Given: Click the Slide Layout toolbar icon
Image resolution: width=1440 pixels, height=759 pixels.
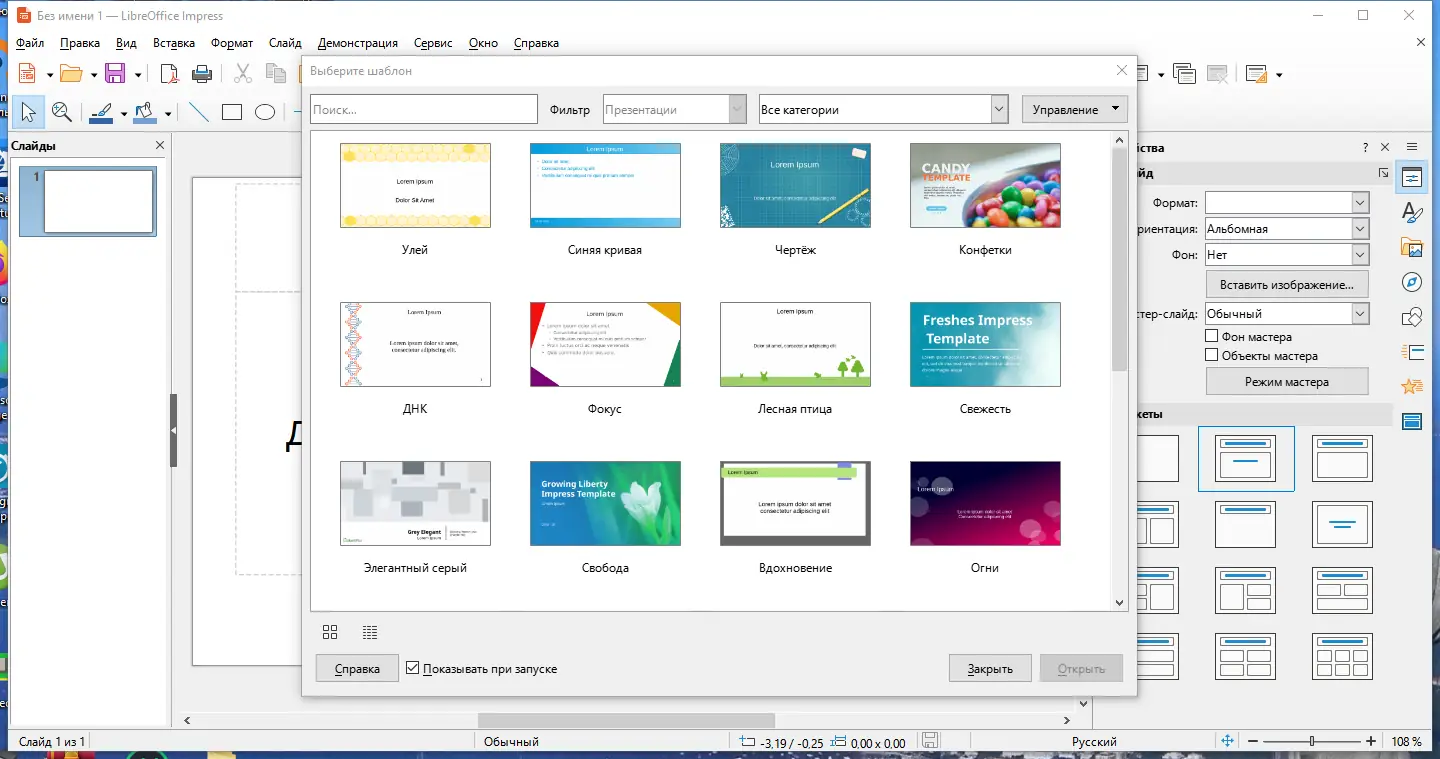Looking at the screenshot, I should pyautogui.click(x=1256, y=73).
